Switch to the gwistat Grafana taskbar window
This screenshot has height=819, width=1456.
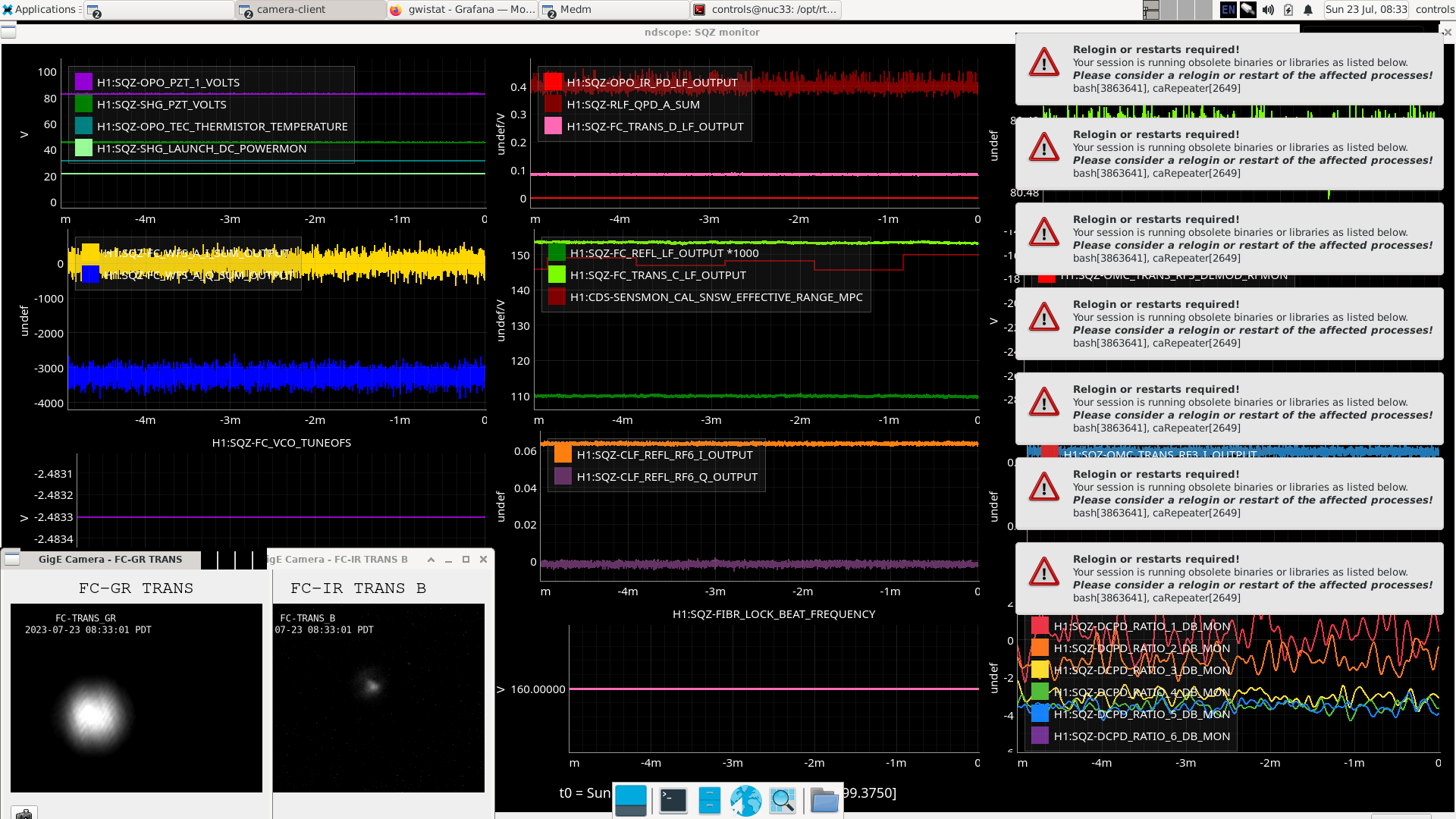463,10
